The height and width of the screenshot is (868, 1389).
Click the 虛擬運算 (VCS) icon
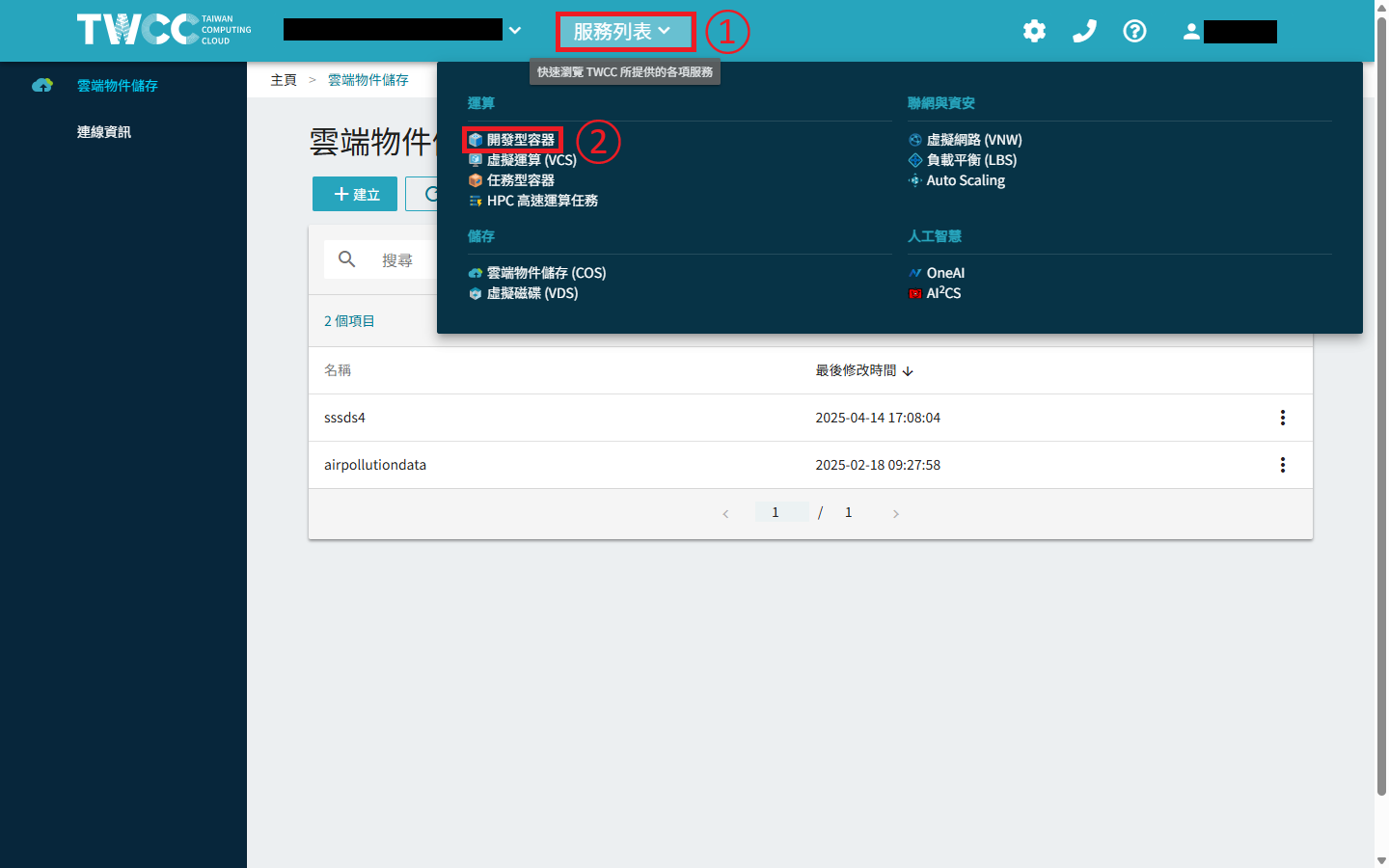click(475, 160)
